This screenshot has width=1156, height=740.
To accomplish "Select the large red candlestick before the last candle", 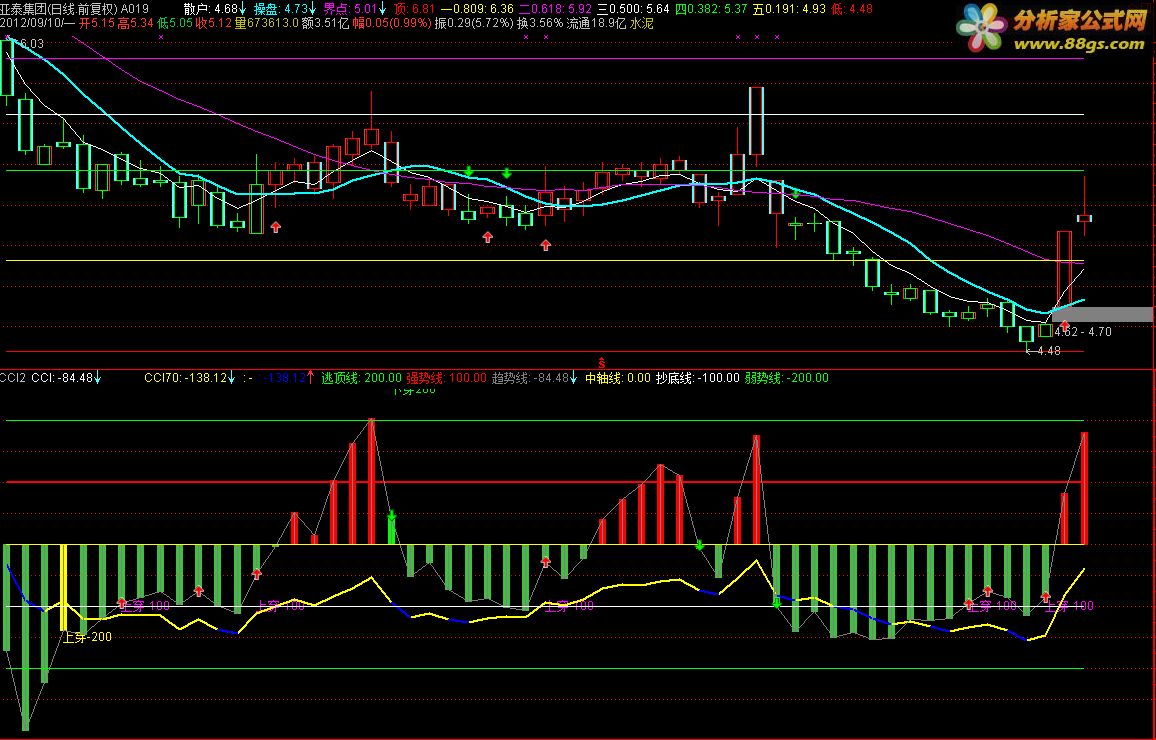I will pyautogui.click(x=1064, y=270).
